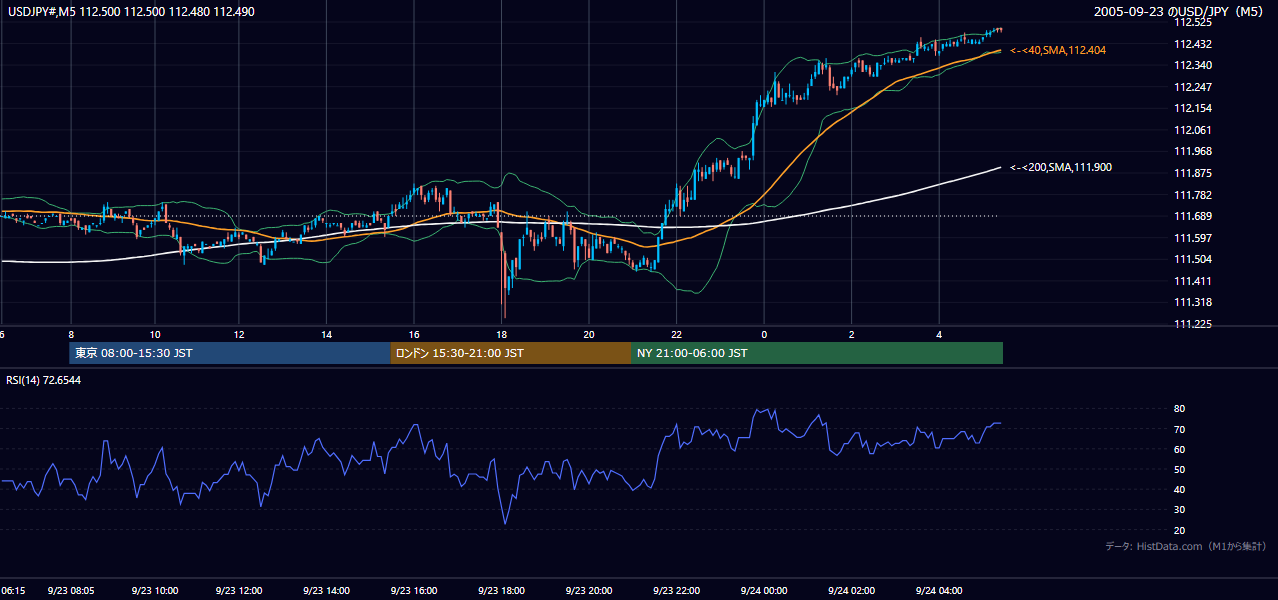Click hour marker 14 under the price chart
This screenshot has height=600, width=1278.
click(x=327, y=334)
